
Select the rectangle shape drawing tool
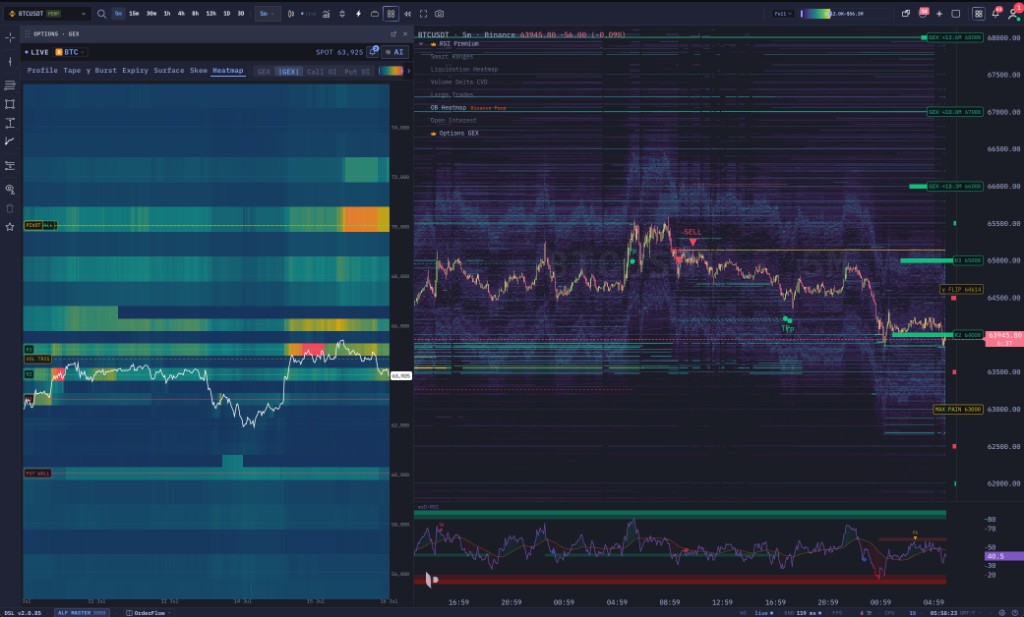click(10, 104)
